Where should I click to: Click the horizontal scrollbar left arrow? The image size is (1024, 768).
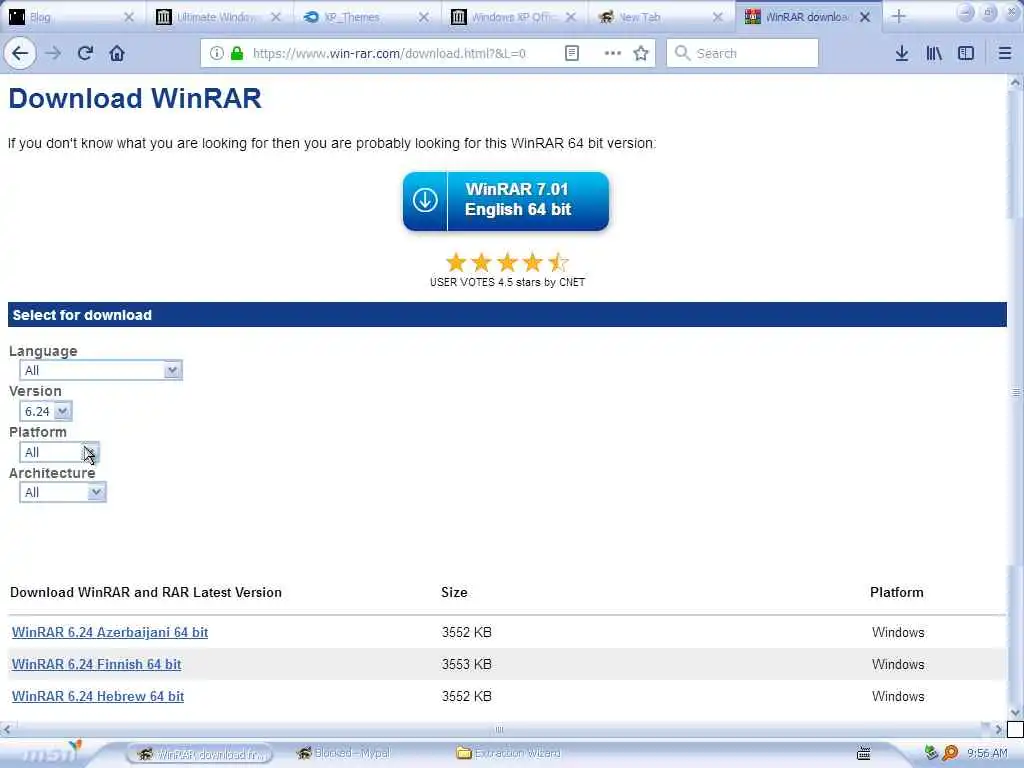7,729
